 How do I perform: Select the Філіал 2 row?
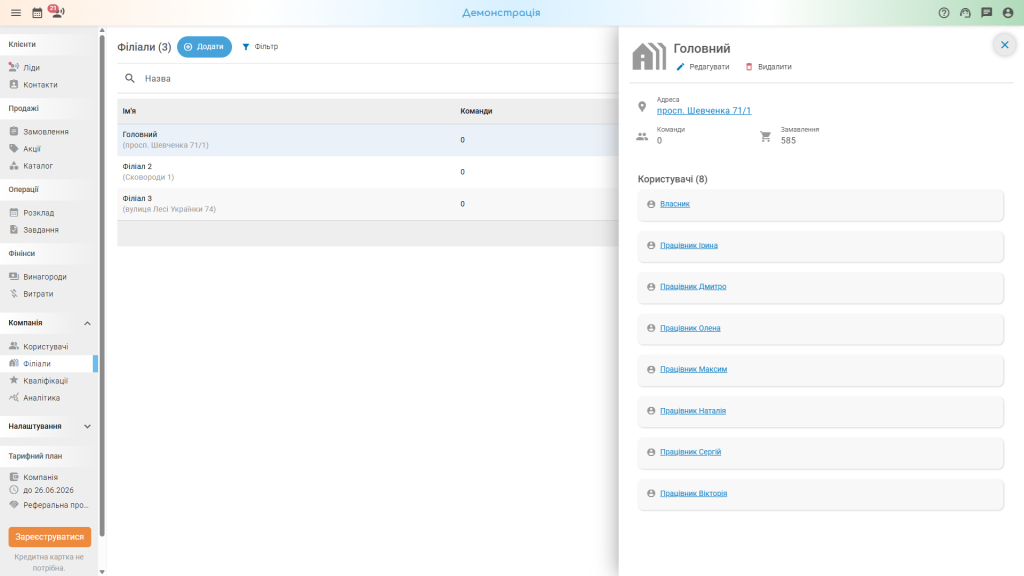click(x=368, y=172)
